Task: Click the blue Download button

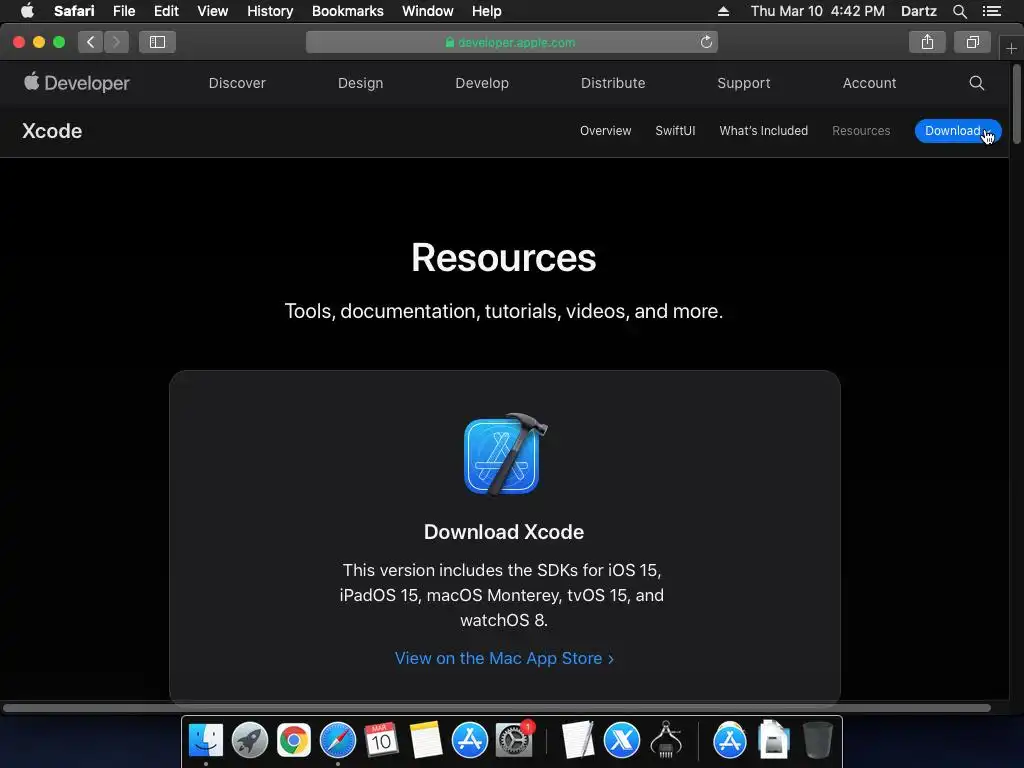Action: click(x=957, y=131)
